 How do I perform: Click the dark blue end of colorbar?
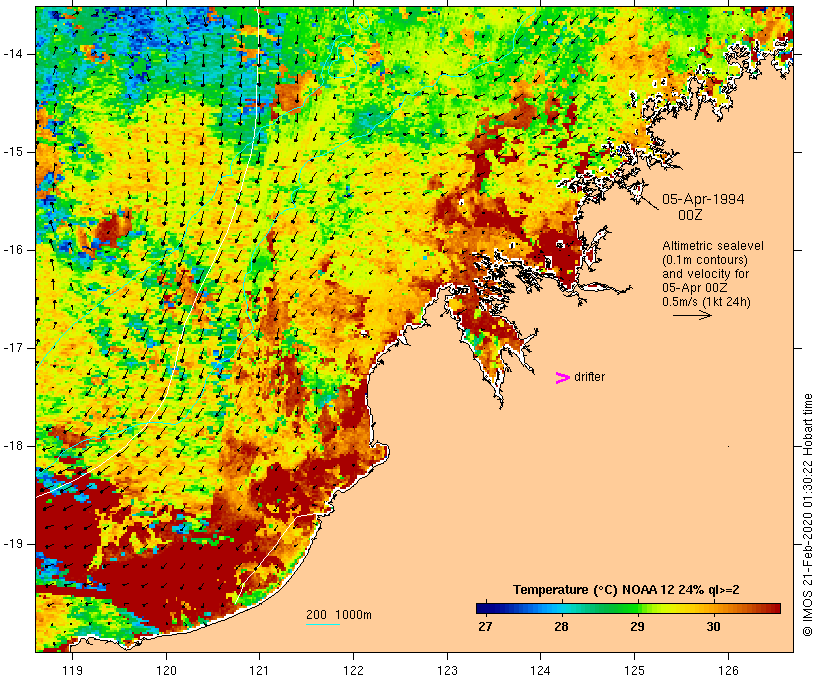coord(484,608)
